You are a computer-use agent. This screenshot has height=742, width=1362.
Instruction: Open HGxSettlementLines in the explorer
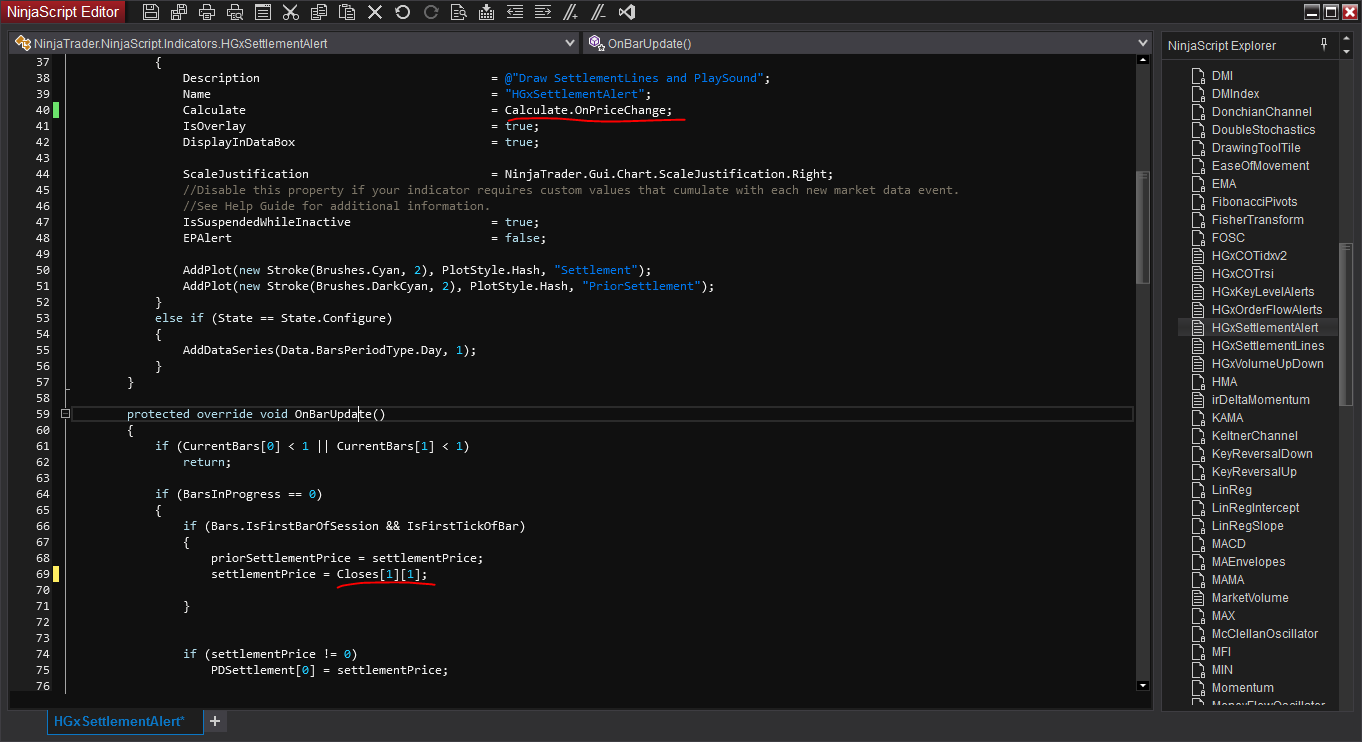click(1267, 346)
